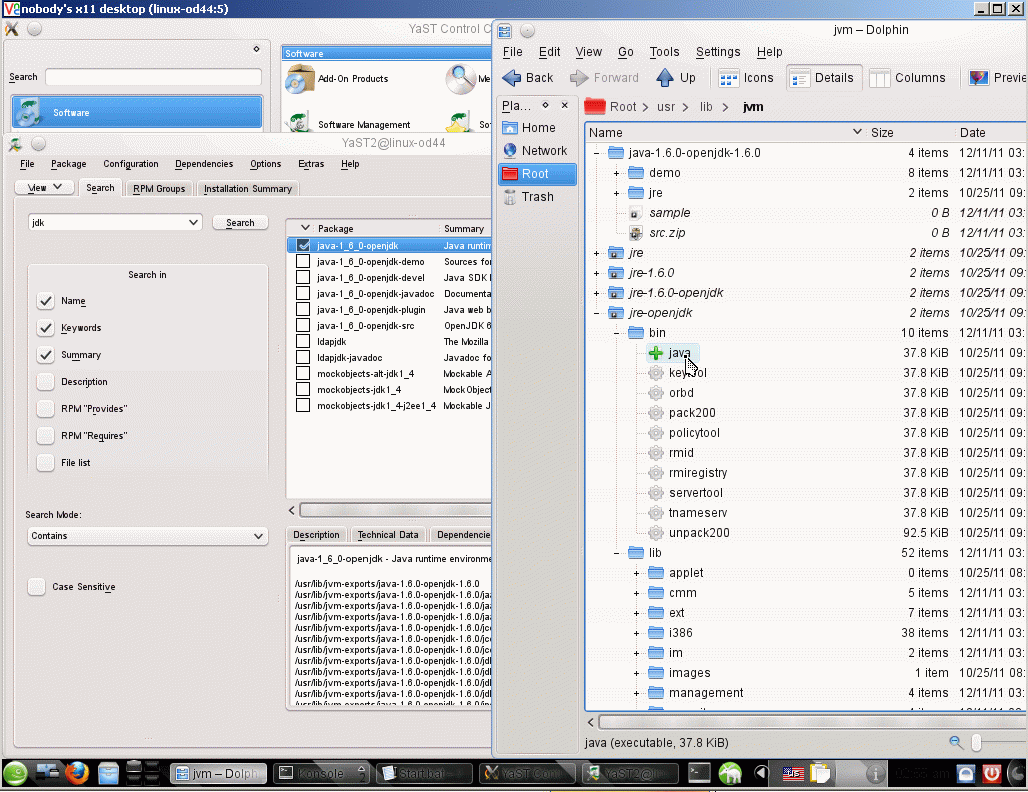Click the usr breadcrumb in Dolphin
This screenshot has width=1028, height=792.
[x=666, y=107]
